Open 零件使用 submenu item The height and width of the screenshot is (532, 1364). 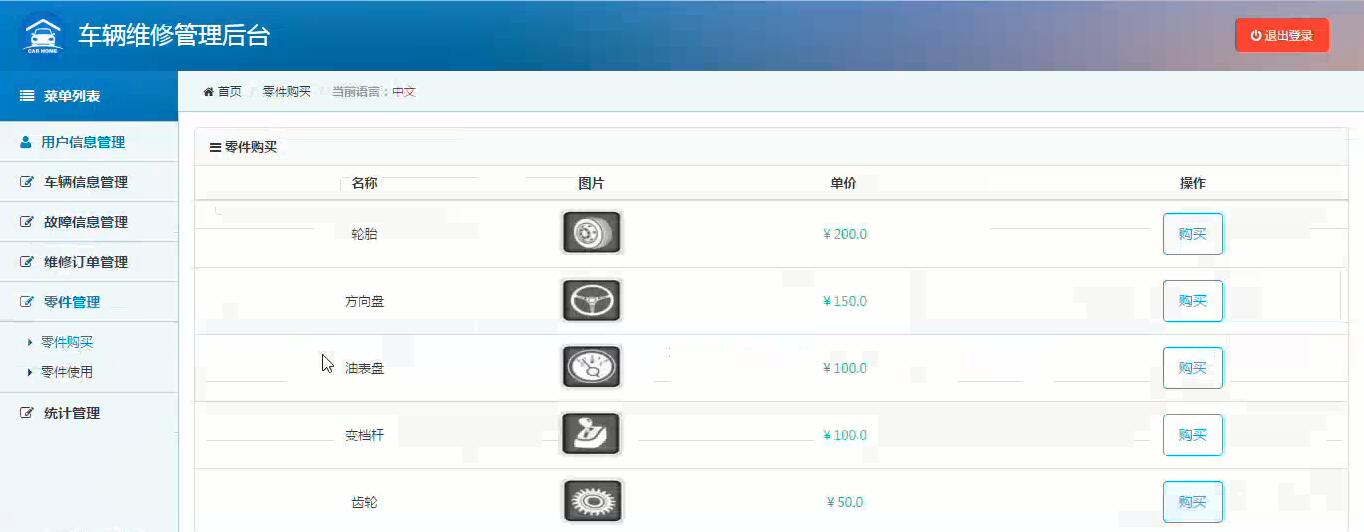point(67,372)
